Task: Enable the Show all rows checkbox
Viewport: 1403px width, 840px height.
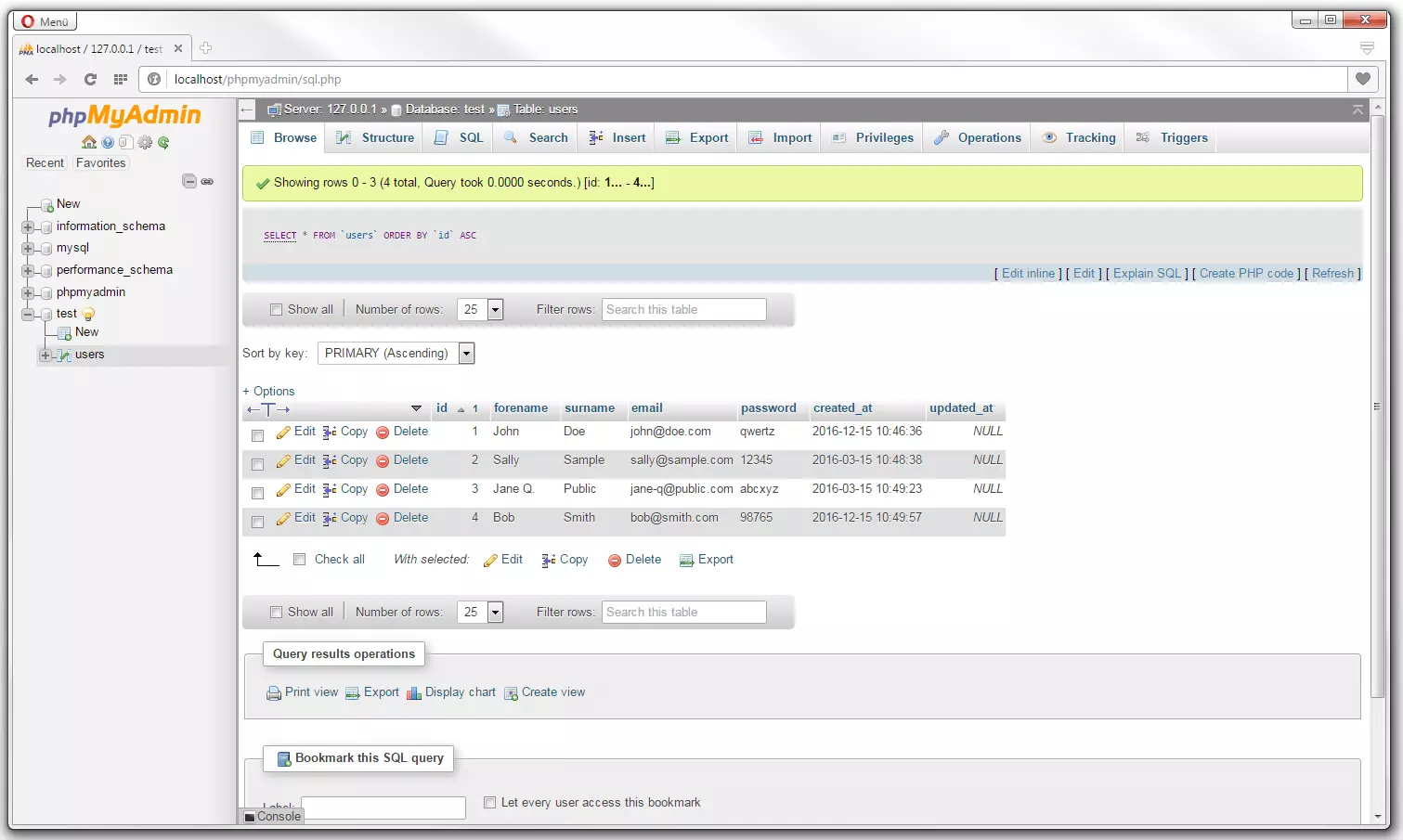Action: (276, 308)
